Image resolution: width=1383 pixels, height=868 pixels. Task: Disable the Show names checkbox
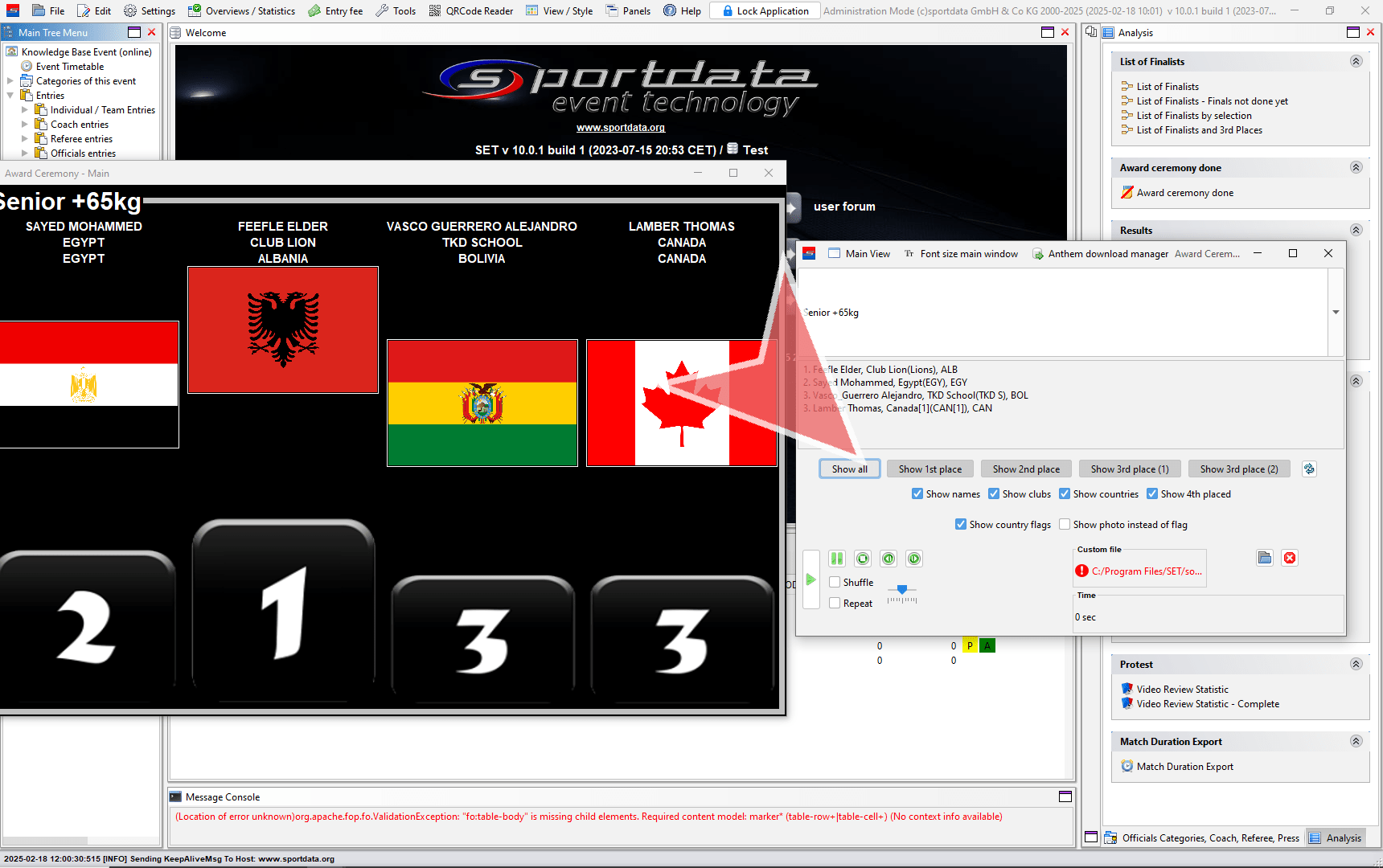(917, 494)
